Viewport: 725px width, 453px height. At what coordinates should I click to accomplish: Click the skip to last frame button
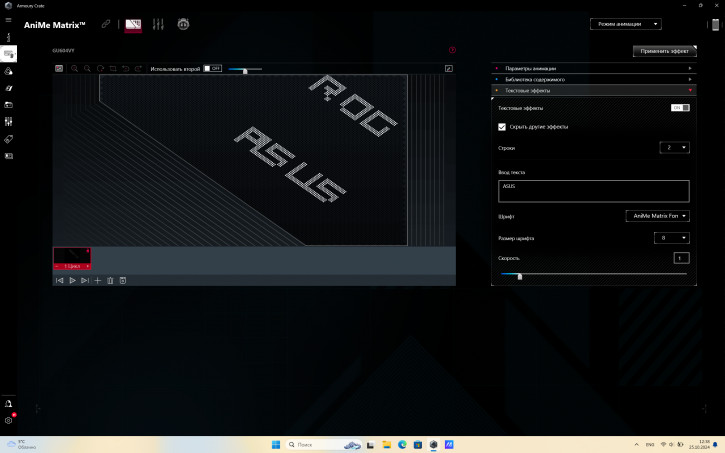click(85, 281)
